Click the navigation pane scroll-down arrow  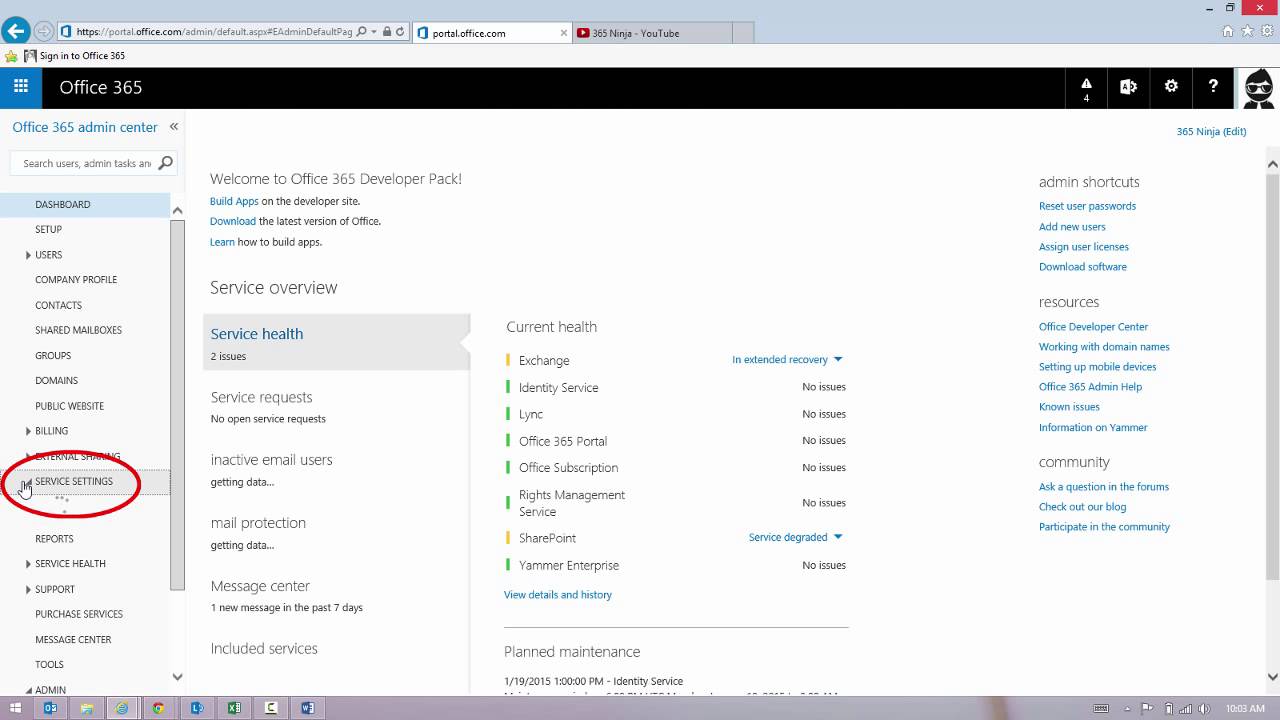pos(177,677)
